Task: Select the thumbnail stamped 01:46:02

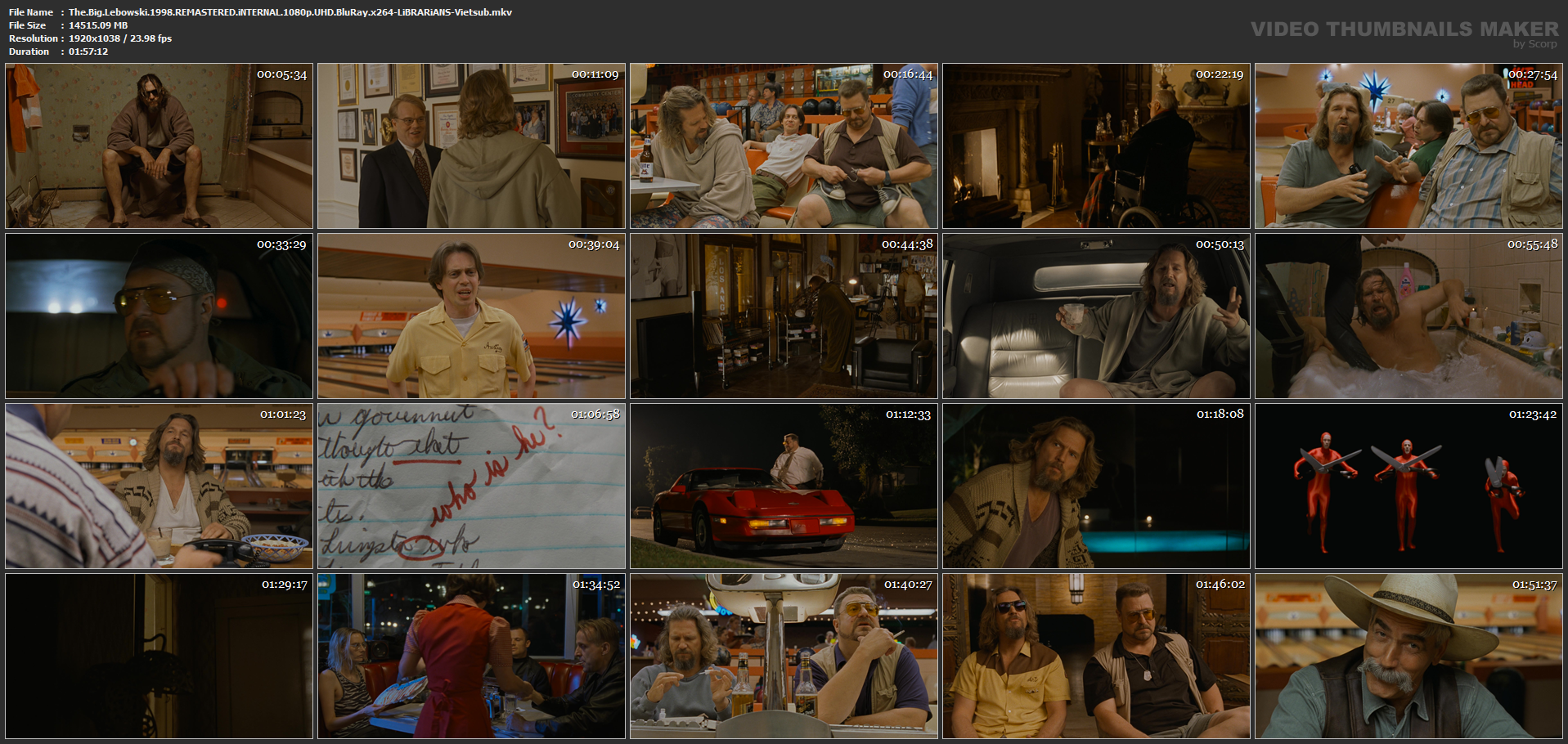Action: click(1096, 656)
